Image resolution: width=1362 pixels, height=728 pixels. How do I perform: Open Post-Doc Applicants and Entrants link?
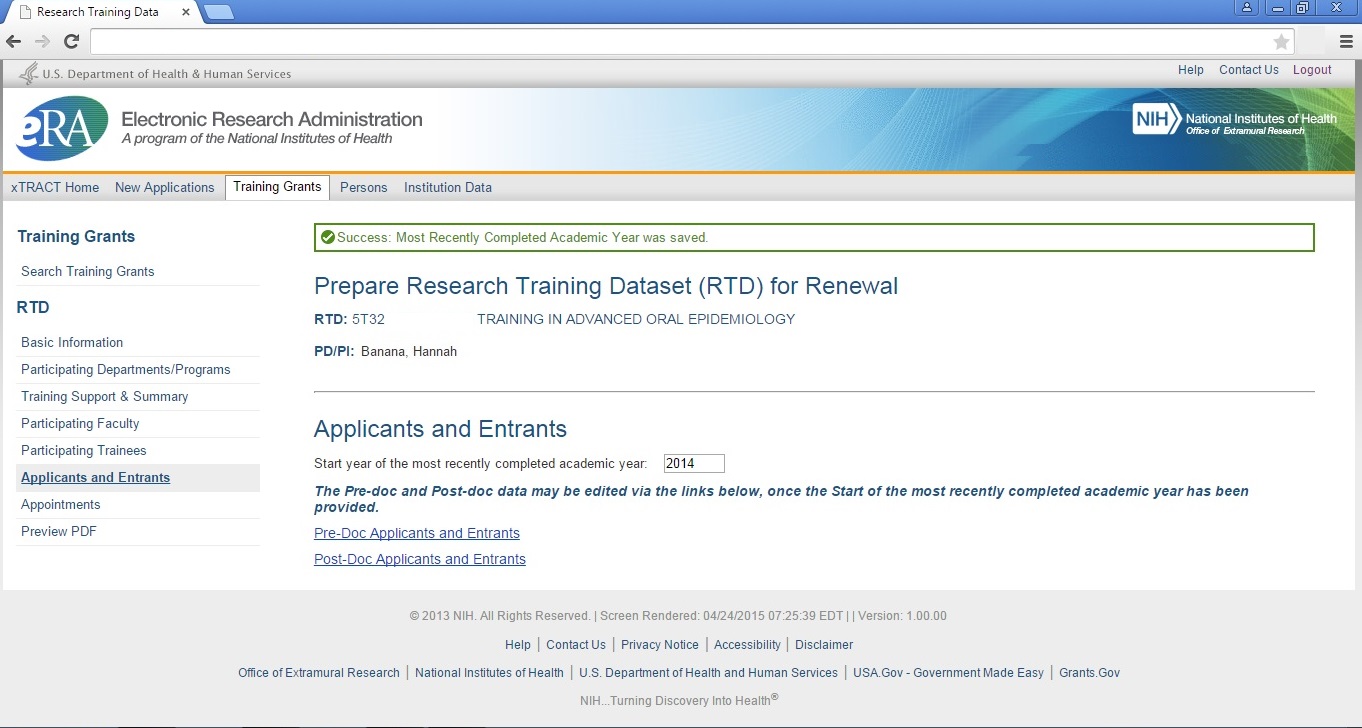[420, 559]
